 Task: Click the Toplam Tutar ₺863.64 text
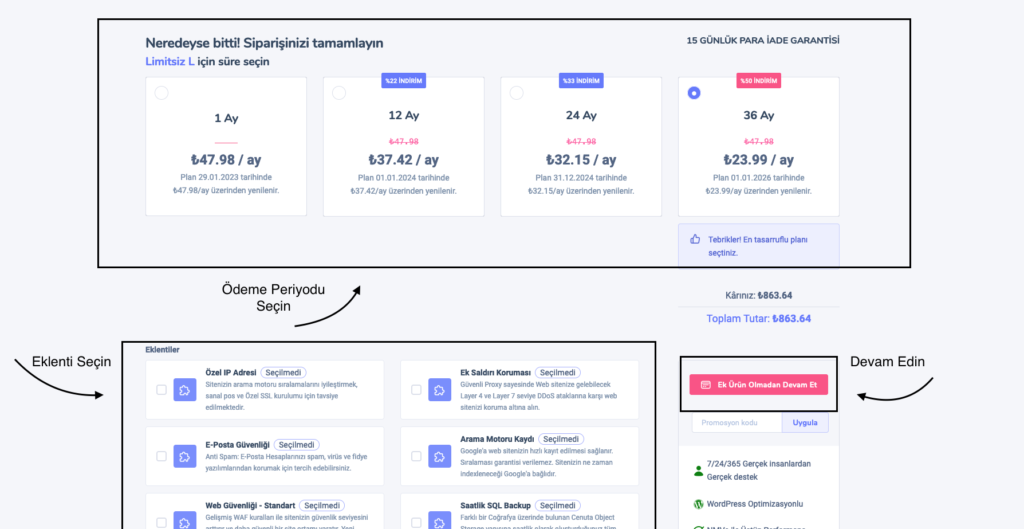[759, 319]
